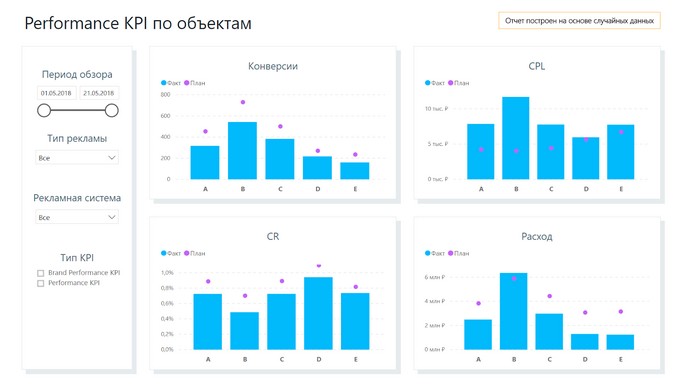Image resolution: width=682 pixels, height=391 pixels.
Task: Click the purple План legend dot in CPL chart
Action: pyautogui.click(x=451, y=83)
